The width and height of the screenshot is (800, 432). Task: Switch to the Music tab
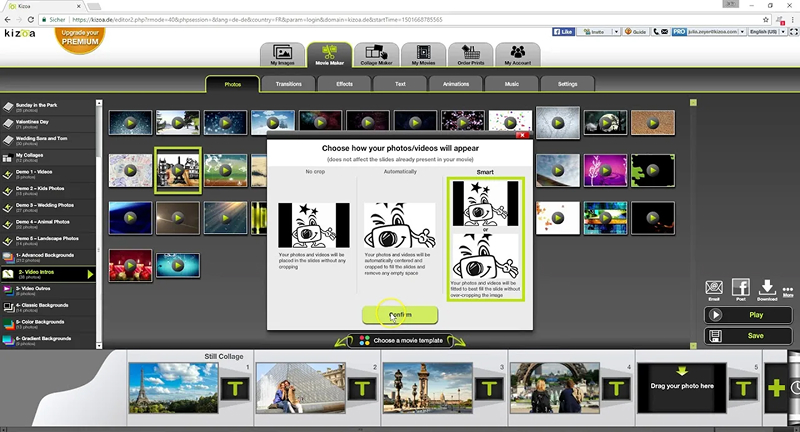point(511,84)
